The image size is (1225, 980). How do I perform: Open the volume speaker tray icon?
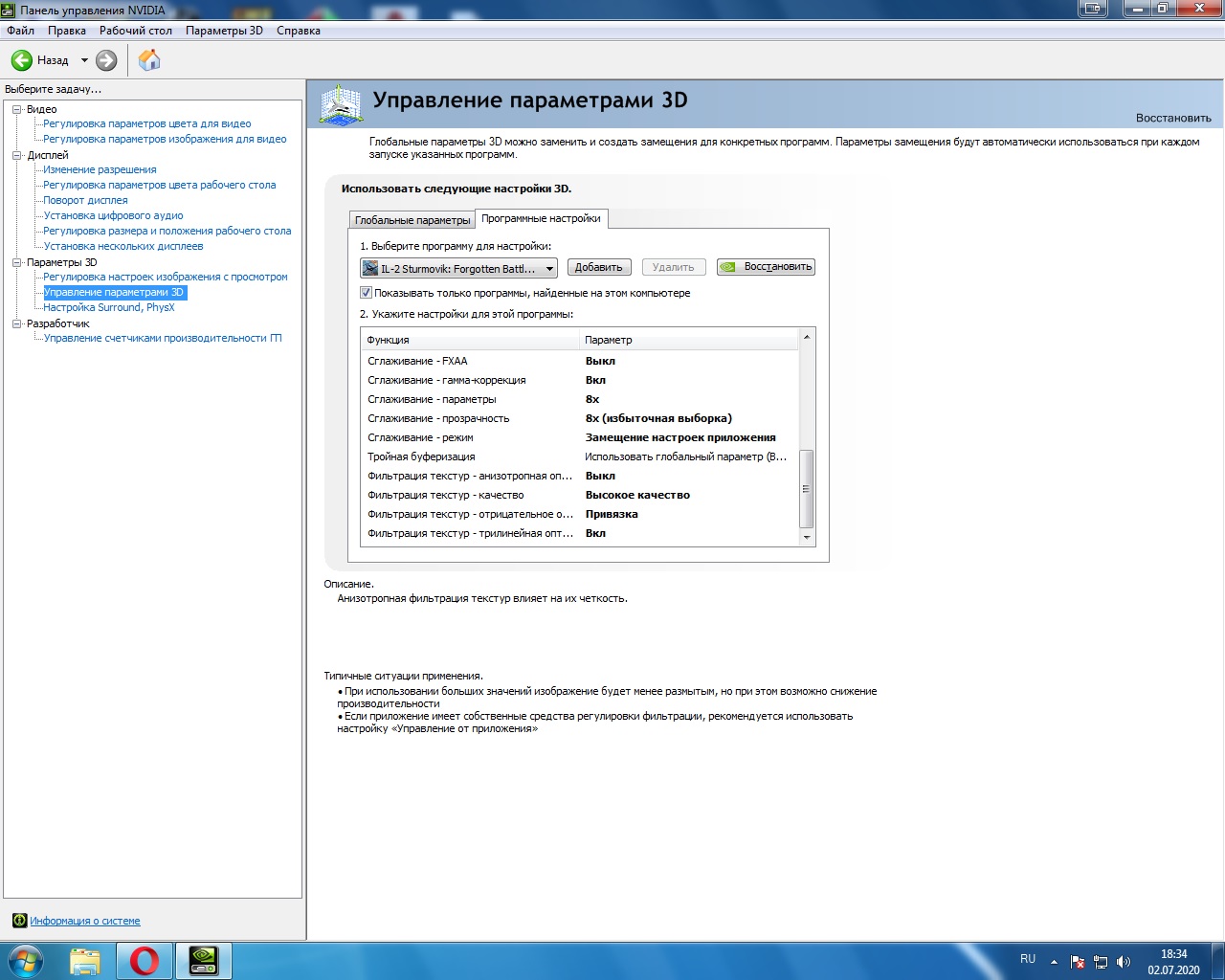click(1124, 962)
